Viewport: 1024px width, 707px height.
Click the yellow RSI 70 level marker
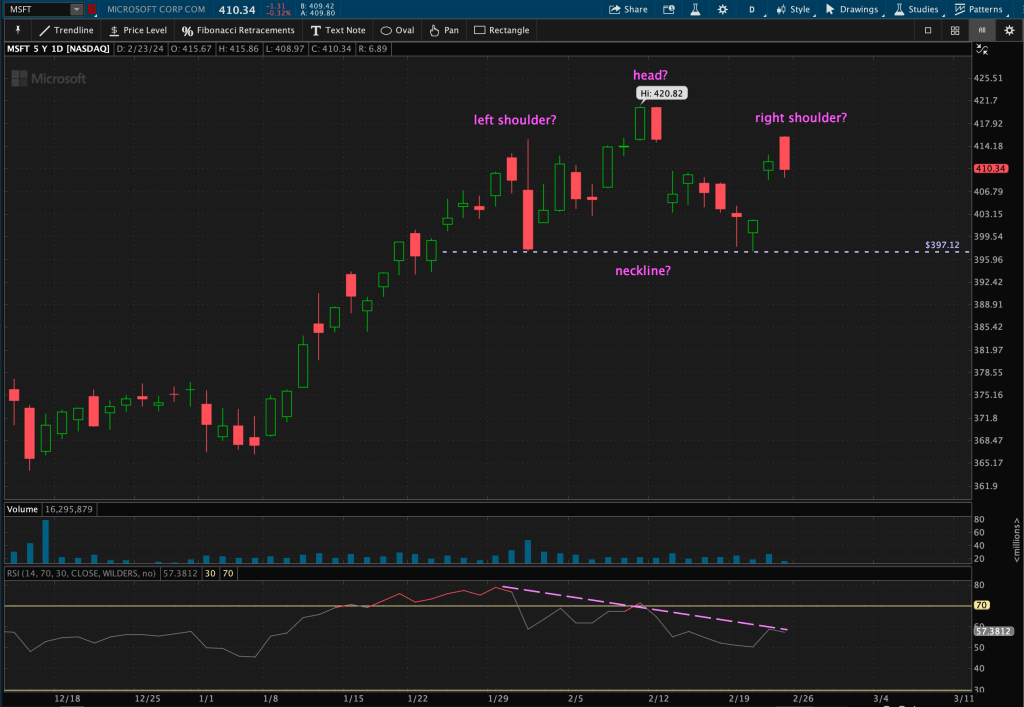[x=981, y=606]
